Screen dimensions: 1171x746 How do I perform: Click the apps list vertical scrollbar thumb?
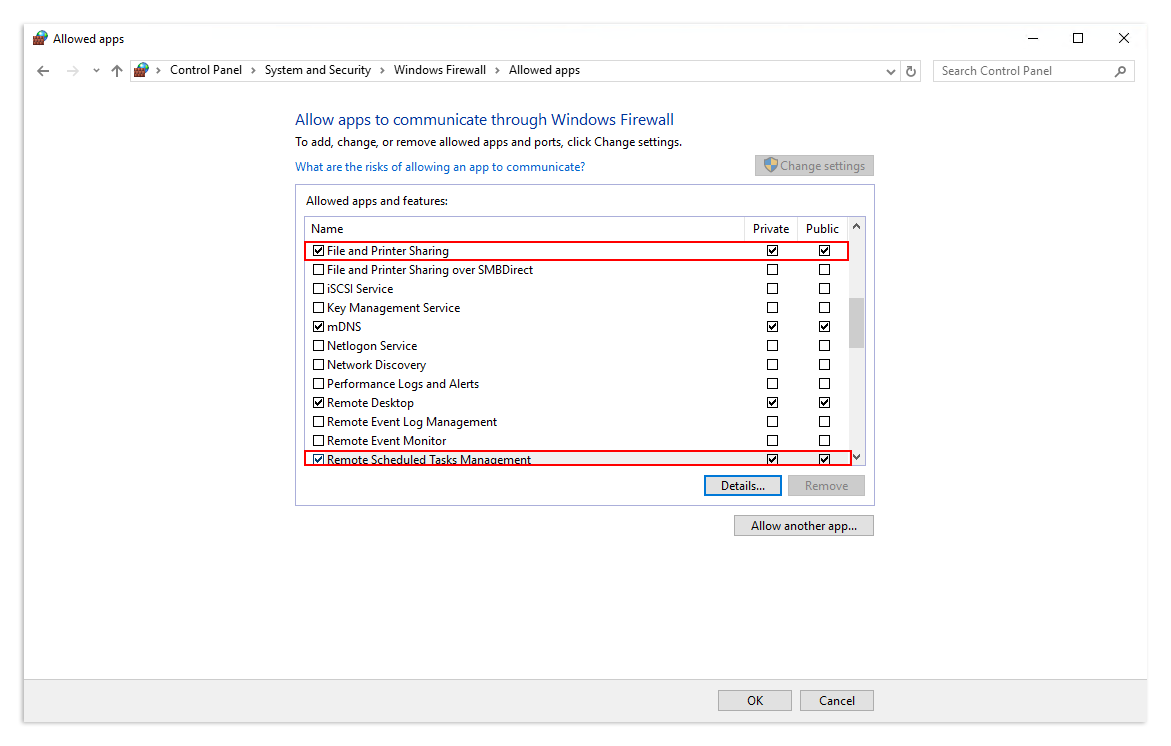click(856, 322)
